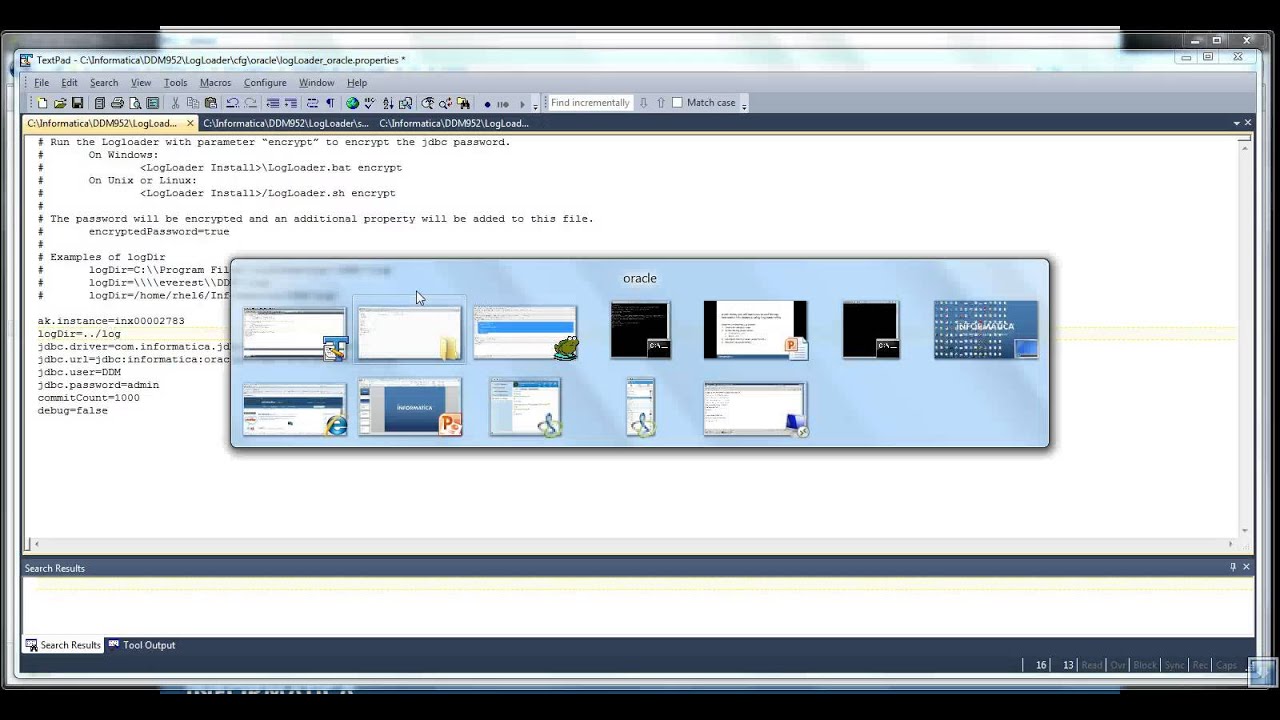1280x720 pixels.
Task: Open the document tab list dropdown arrow
Action: tap(1236, 123)
